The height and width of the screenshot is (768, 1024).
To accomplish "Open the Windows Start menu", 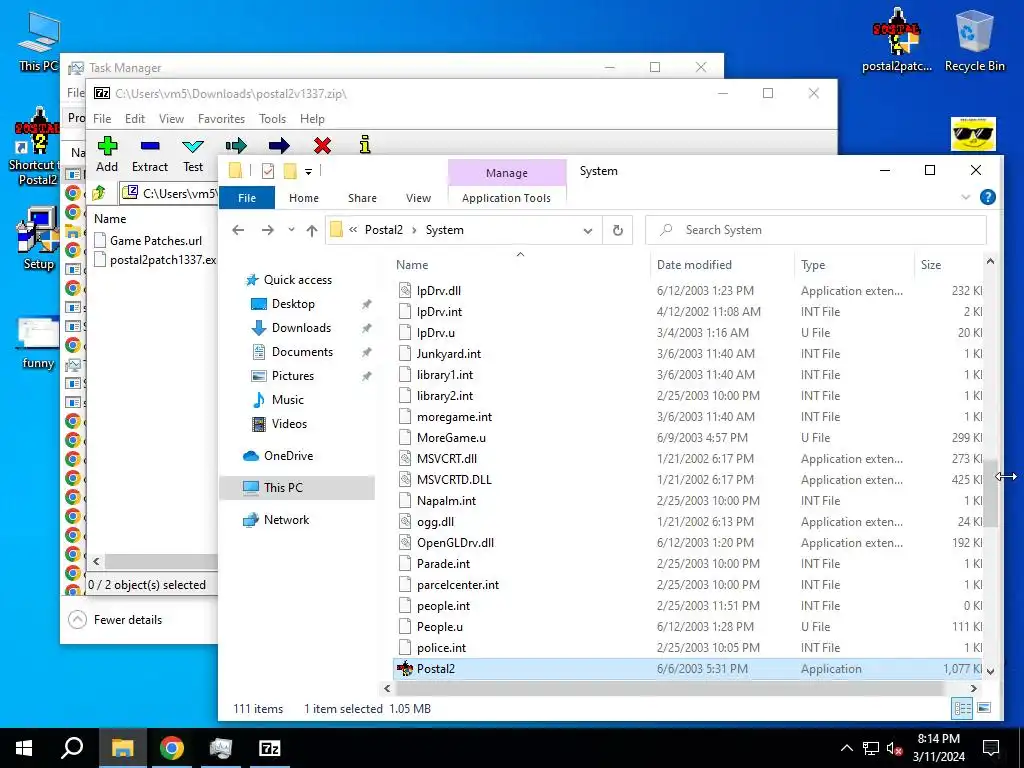I will [x=24, y=748].
